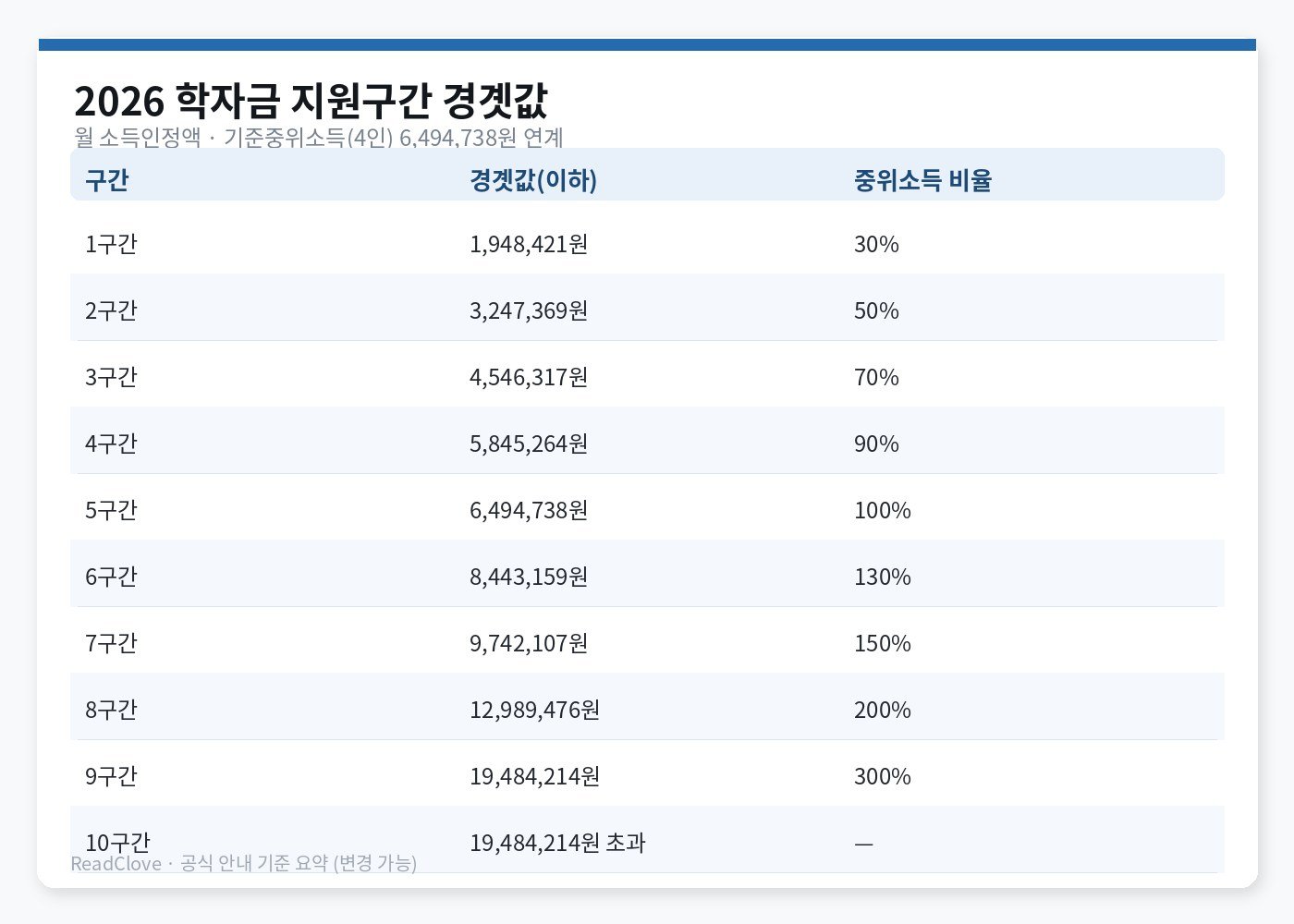Screen dimensions: 1294x924
Task: Click the "300%" ratio cell
Action: coord(883,776)
